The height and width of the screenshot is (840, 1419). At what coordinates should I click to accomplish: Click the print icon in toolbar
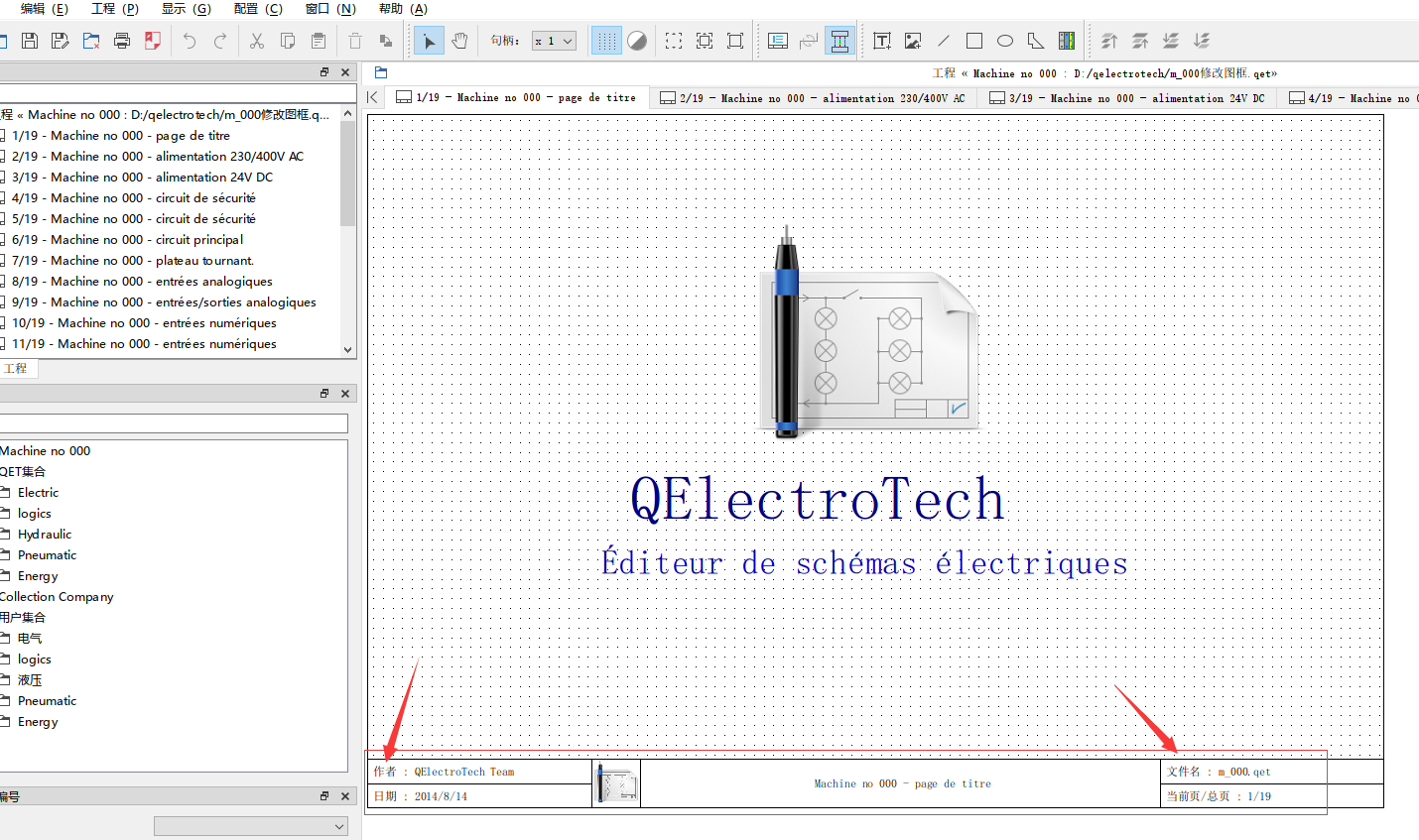click(x=122, y=41)
